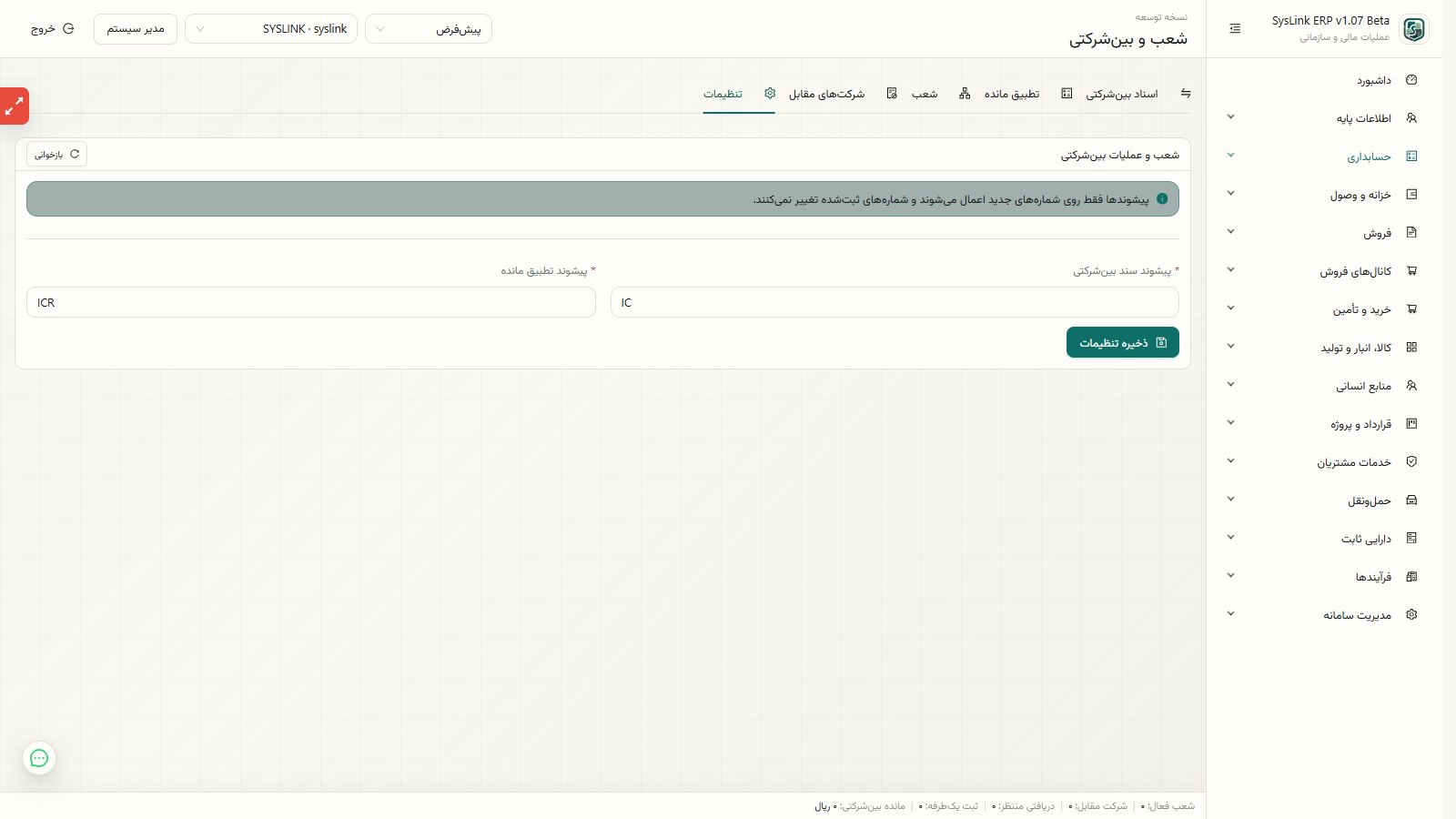Screen dimensions: 1456x819
Task: Open the پیش‌فرض dropdown
Action: pos(429,29)
